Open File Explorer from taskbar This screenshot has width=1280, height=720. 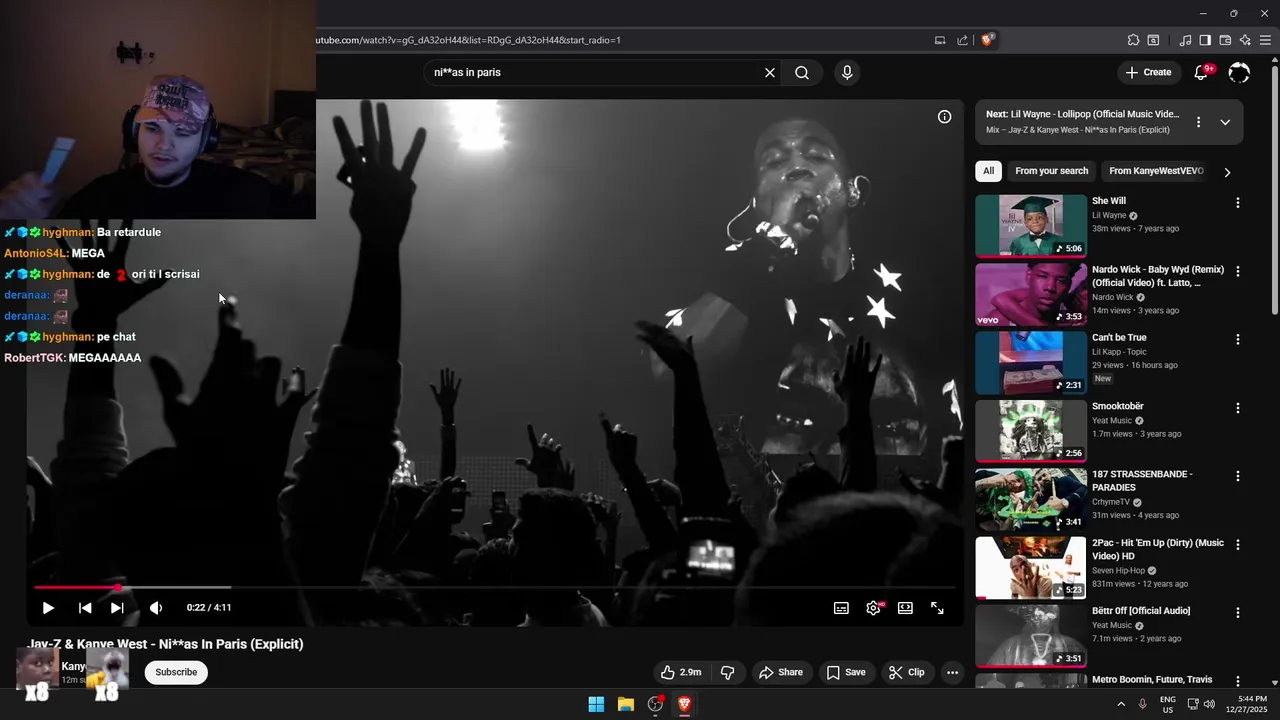click(x=626, y=704)
